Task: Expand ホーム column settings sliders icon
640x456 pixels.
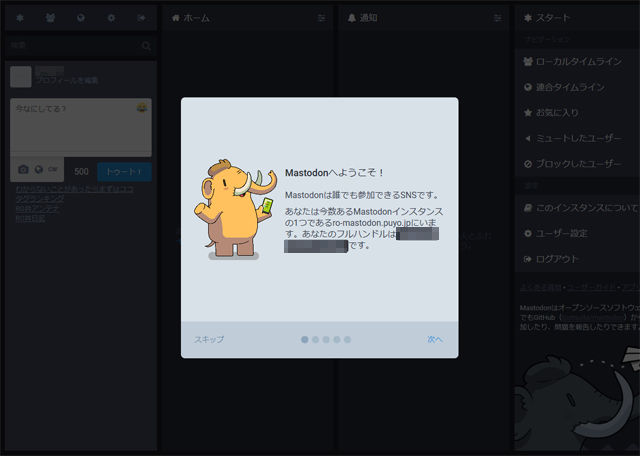Action: [322, 18]
